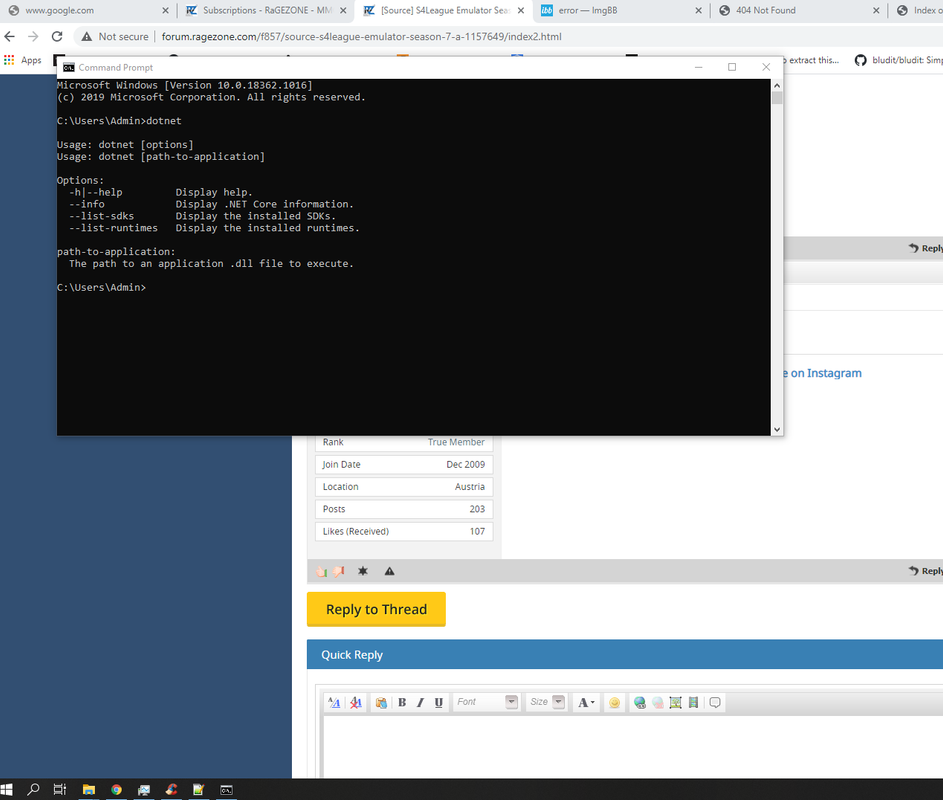This screenshot has height=800, width=943.
Task: Click Chrome icon on taskbar
Action: pos(117,789)
